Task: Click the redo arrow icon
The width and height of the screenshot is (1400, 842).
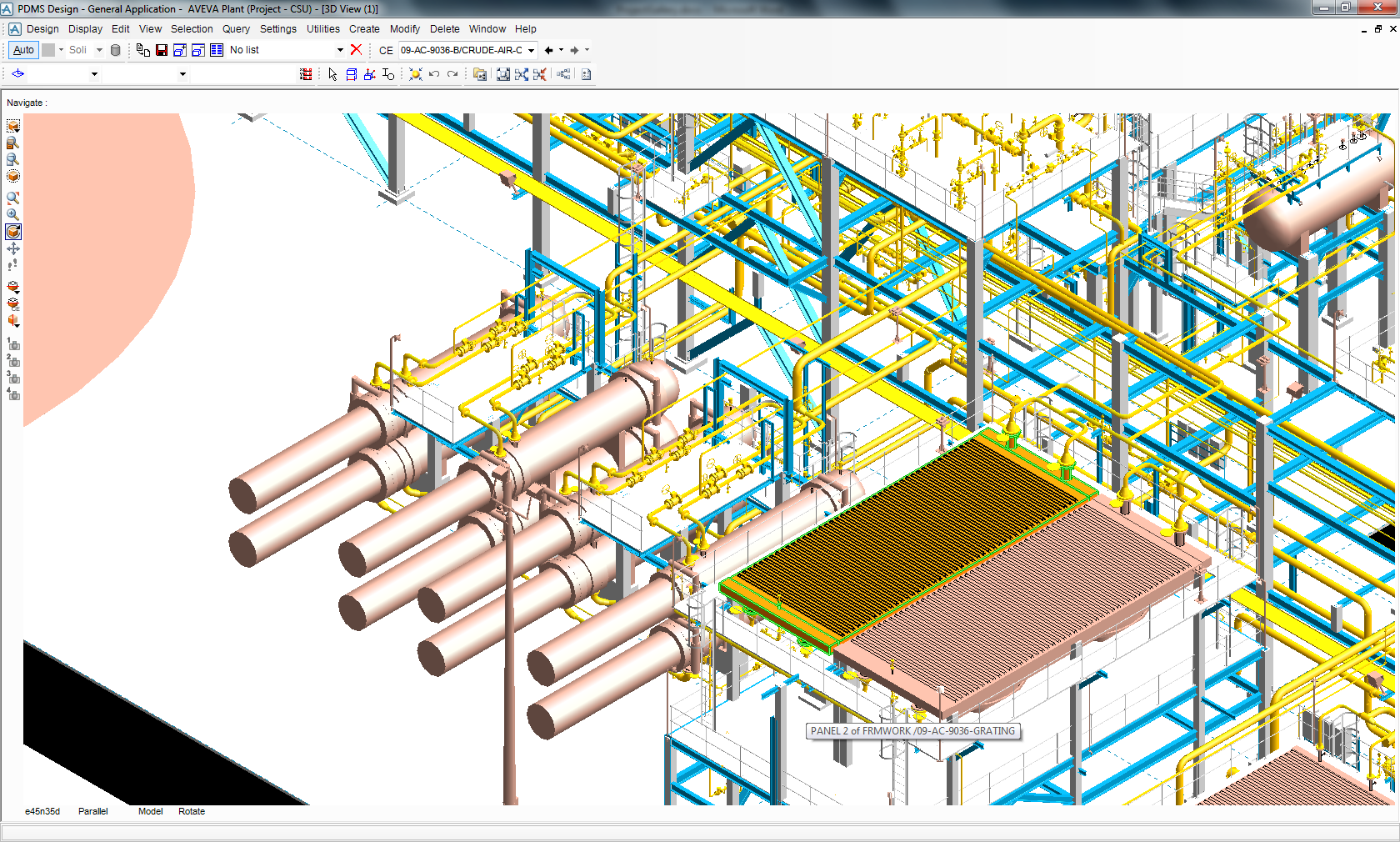Action: (452, 74)
